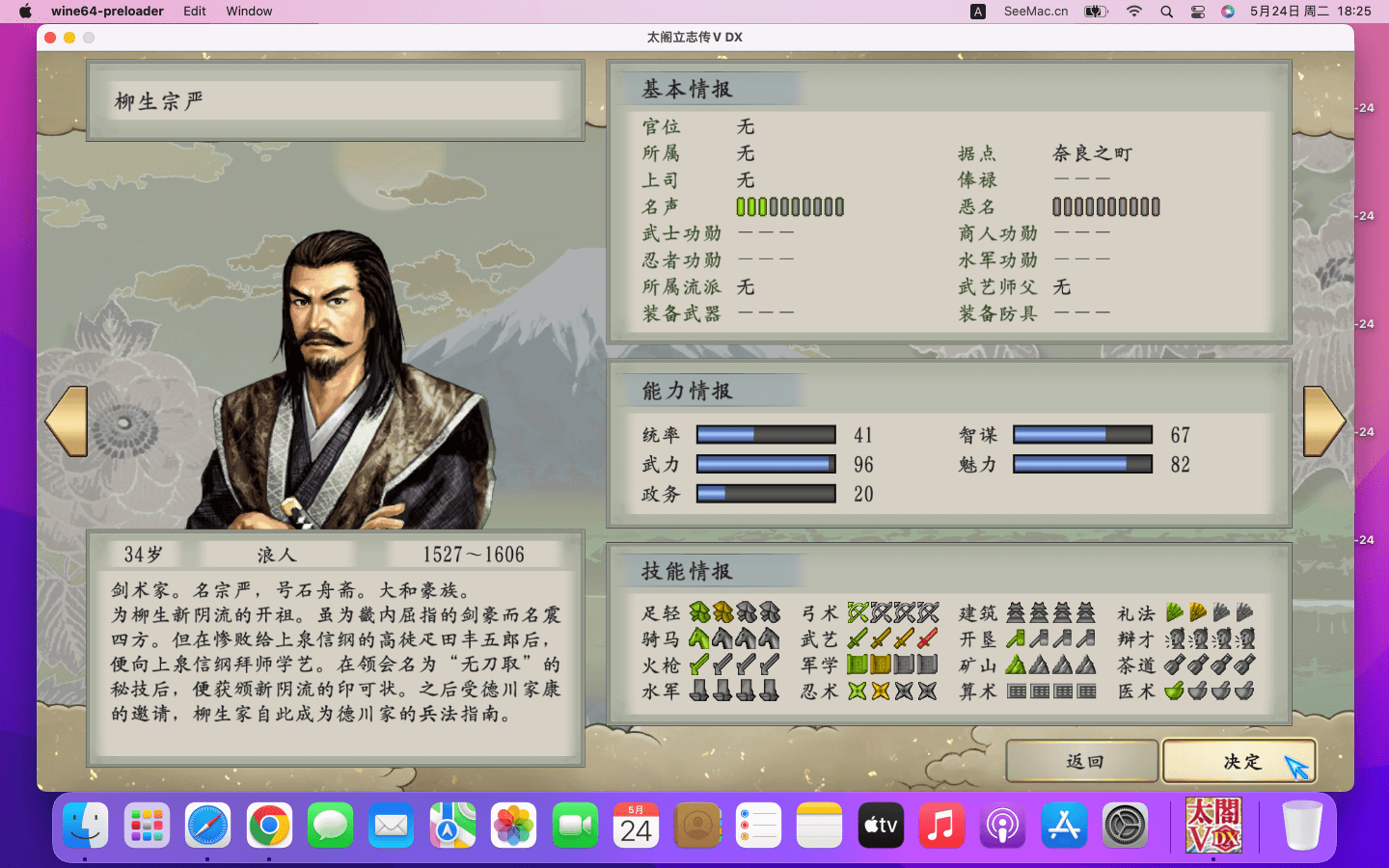Open the Window menu
Viewport: 1389px width, 868px height.
(x=249, y=11)
